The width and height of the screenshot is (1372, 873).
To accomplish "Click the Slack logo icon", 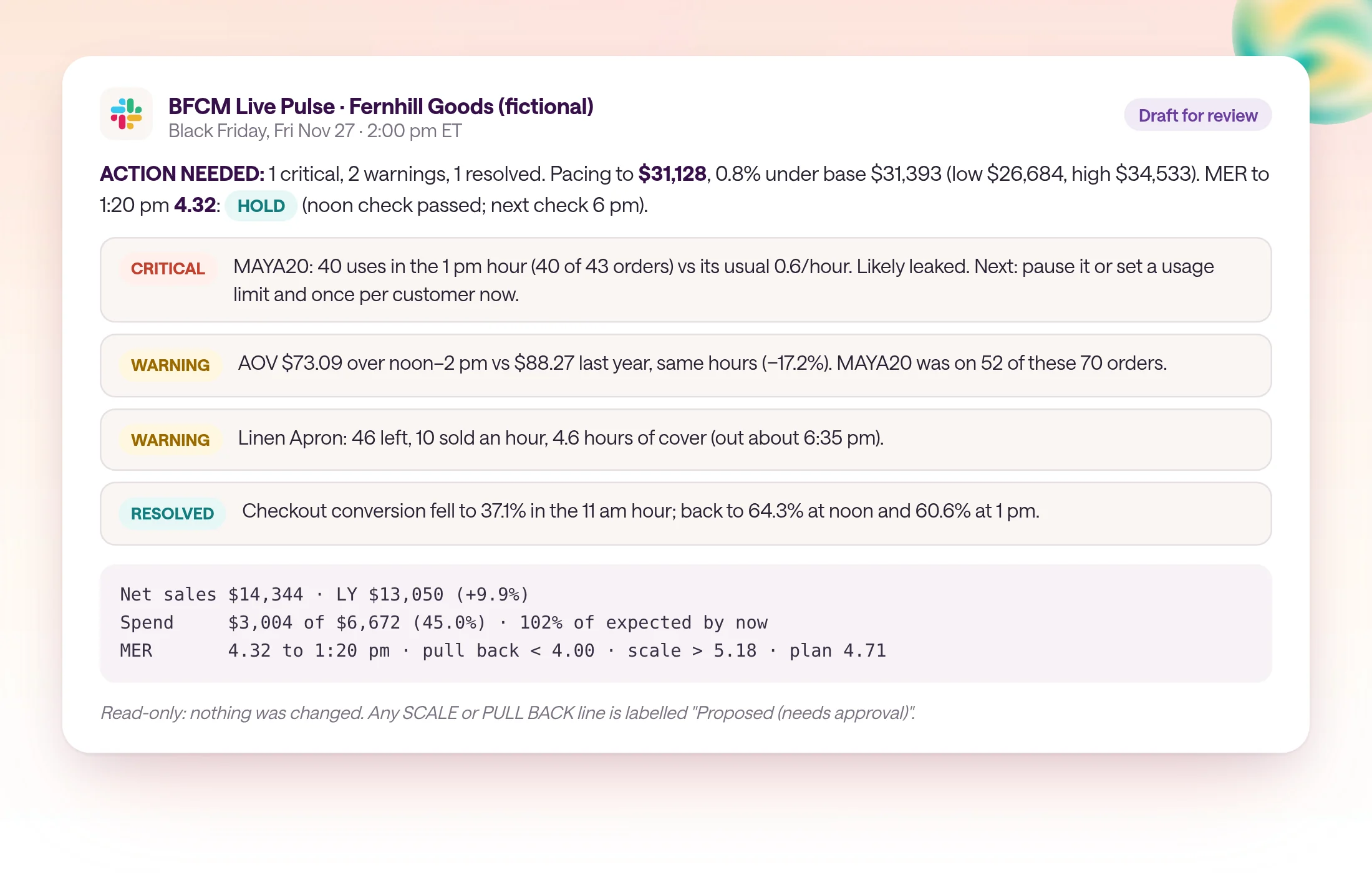I will tap(127, 114).
